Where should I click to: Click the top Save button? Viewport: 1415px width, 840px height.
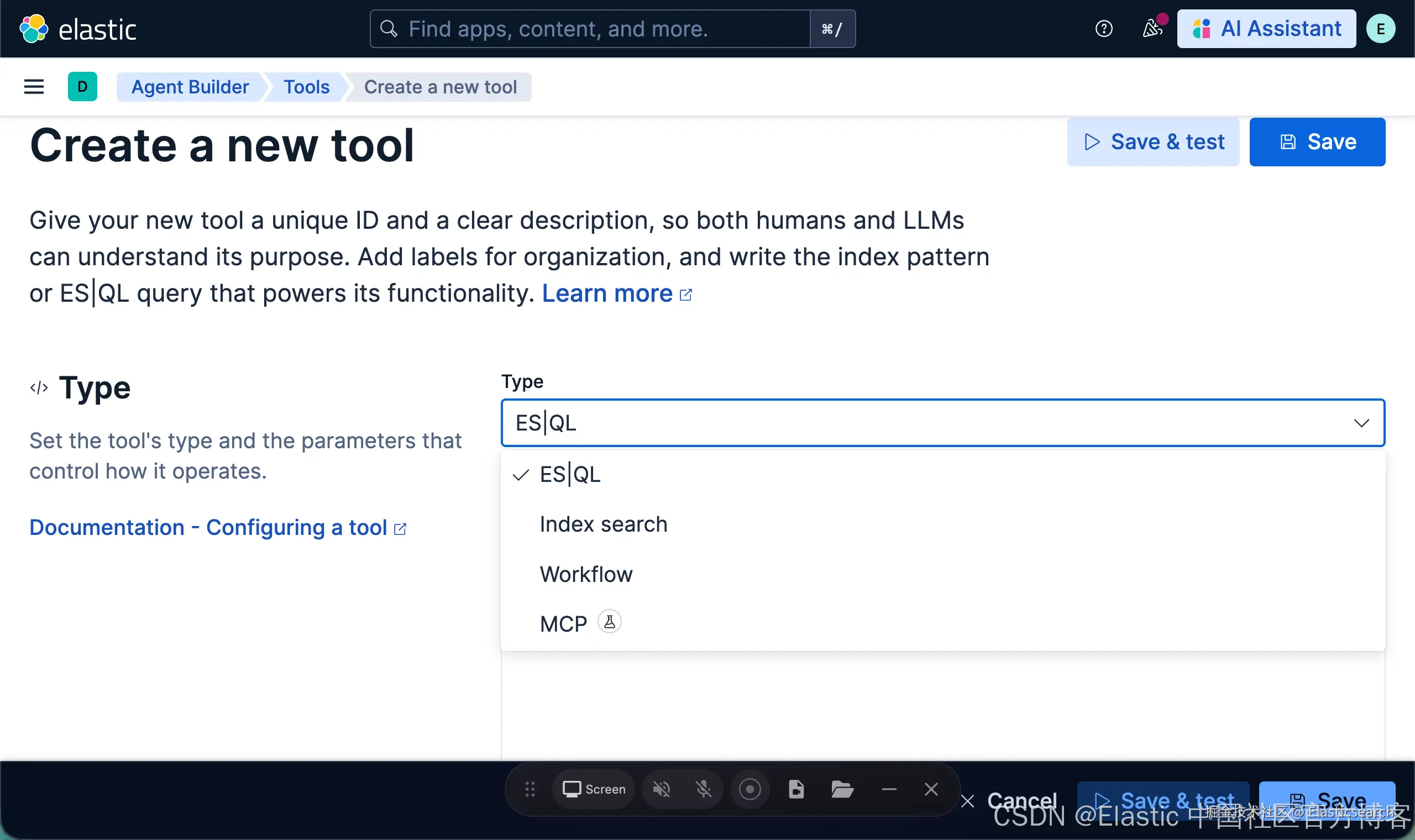[x=1317, y=142]
